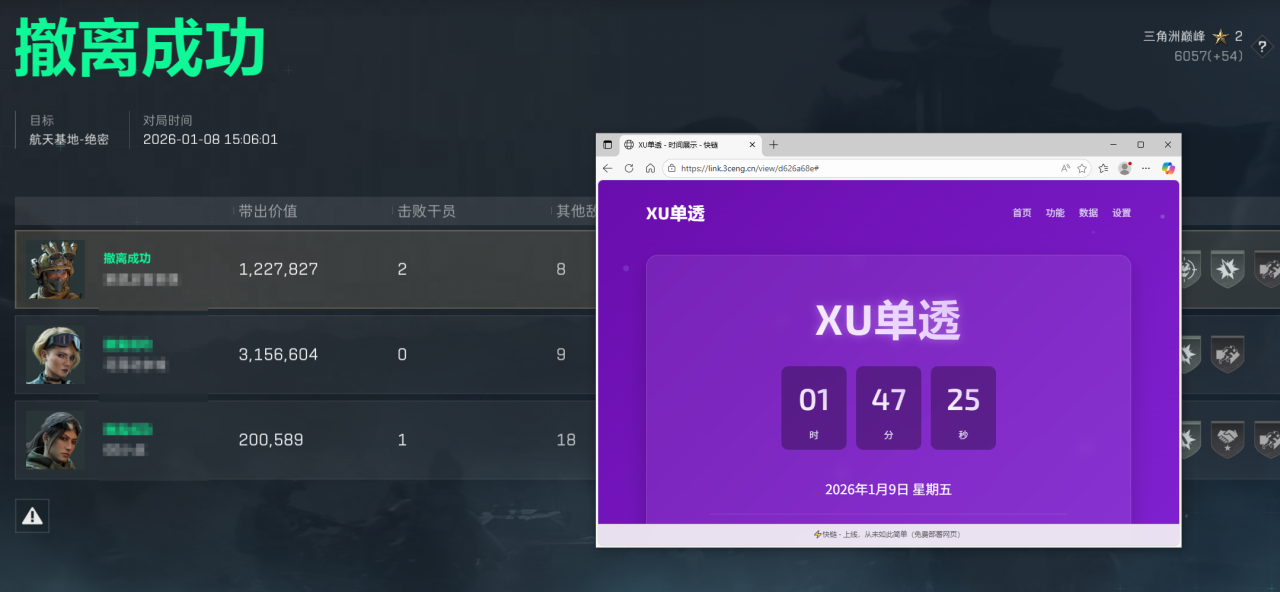The height and width of the screenshot is (592, 1280).
Task: Open the Collections panel from the toolbar
Action: click(x=1103, y=168)
